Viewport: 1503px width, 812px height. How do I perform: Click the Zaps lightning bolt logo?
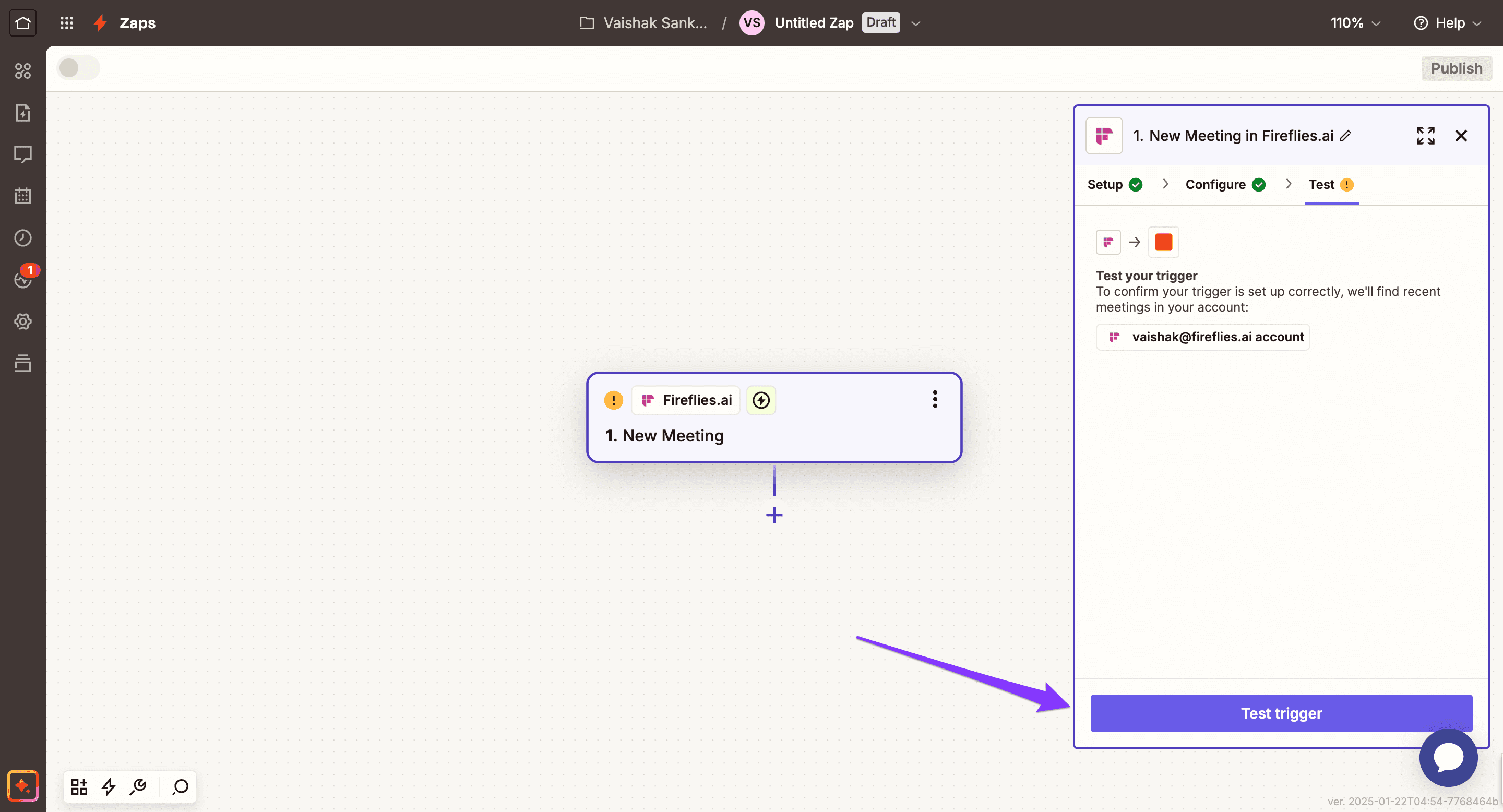[x=100, y=23]
